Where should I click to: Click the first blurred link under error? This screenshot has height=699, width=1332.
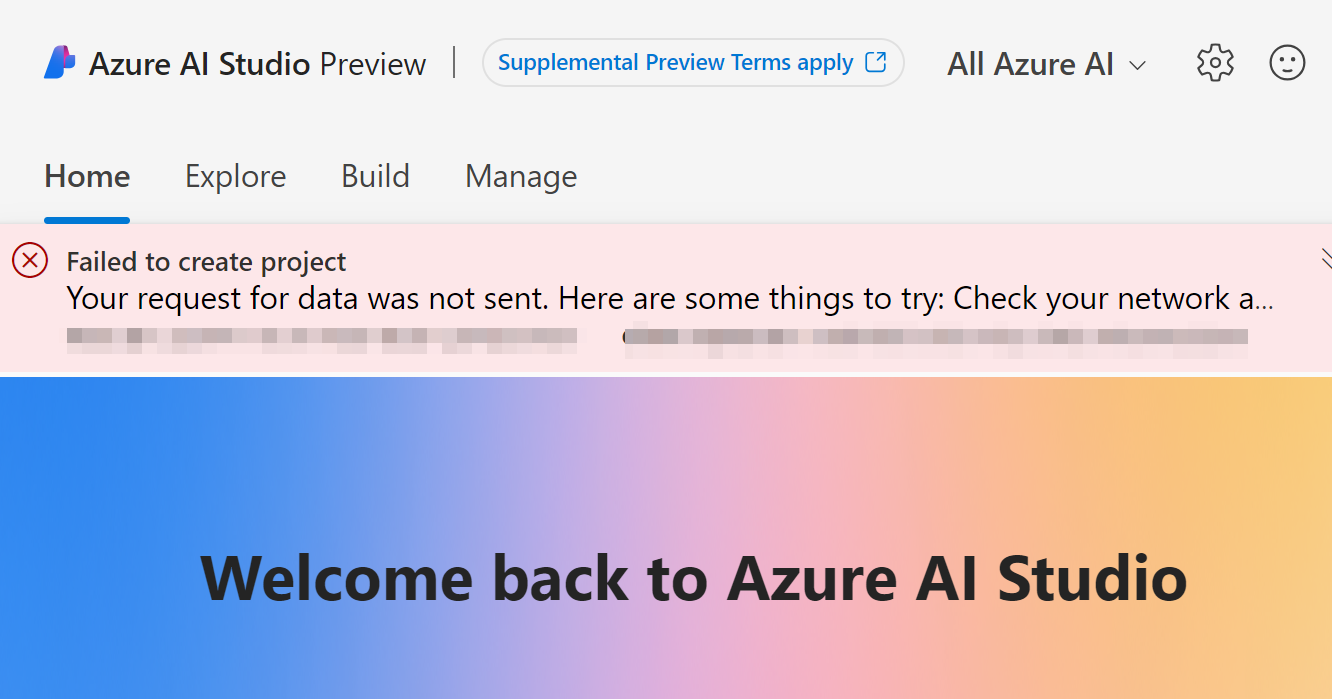point(321,337)
